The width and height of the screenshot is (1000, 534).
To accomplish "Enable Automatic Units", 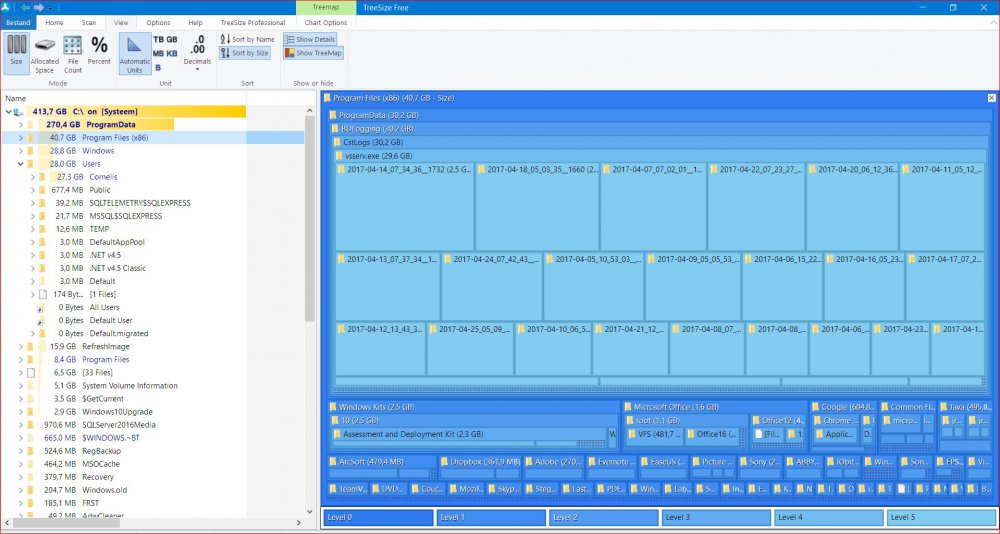I will click(135, 54).
